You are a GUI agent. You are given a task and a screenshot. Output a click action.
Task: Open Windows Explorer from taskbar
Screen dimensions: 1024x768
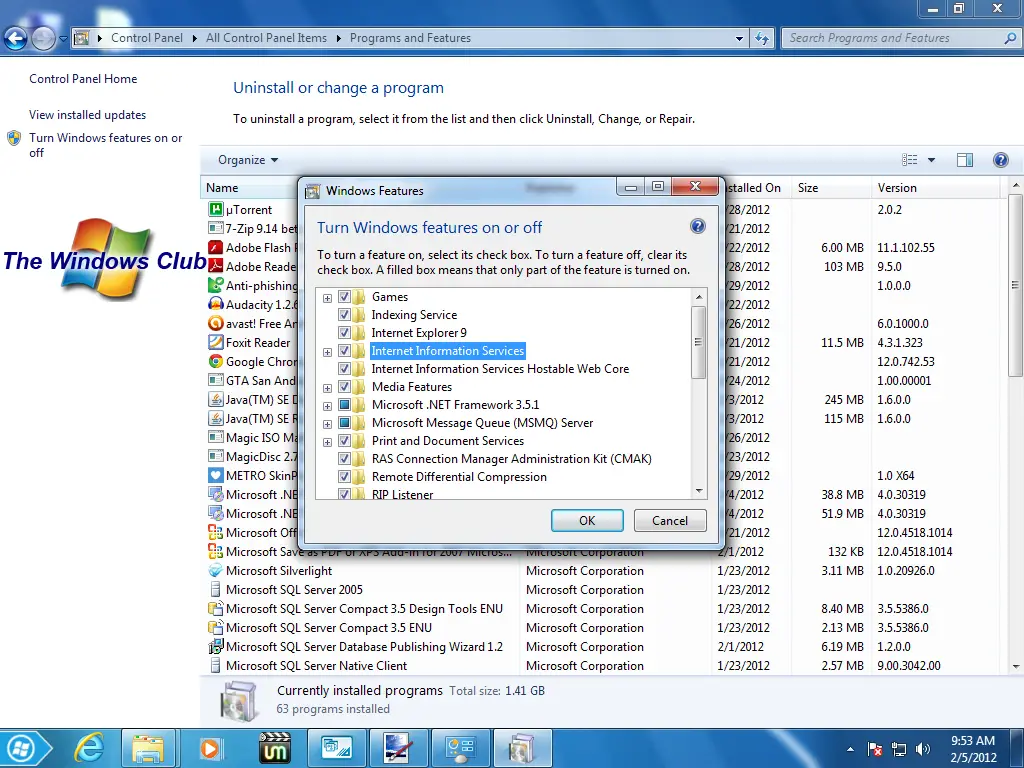148,748
